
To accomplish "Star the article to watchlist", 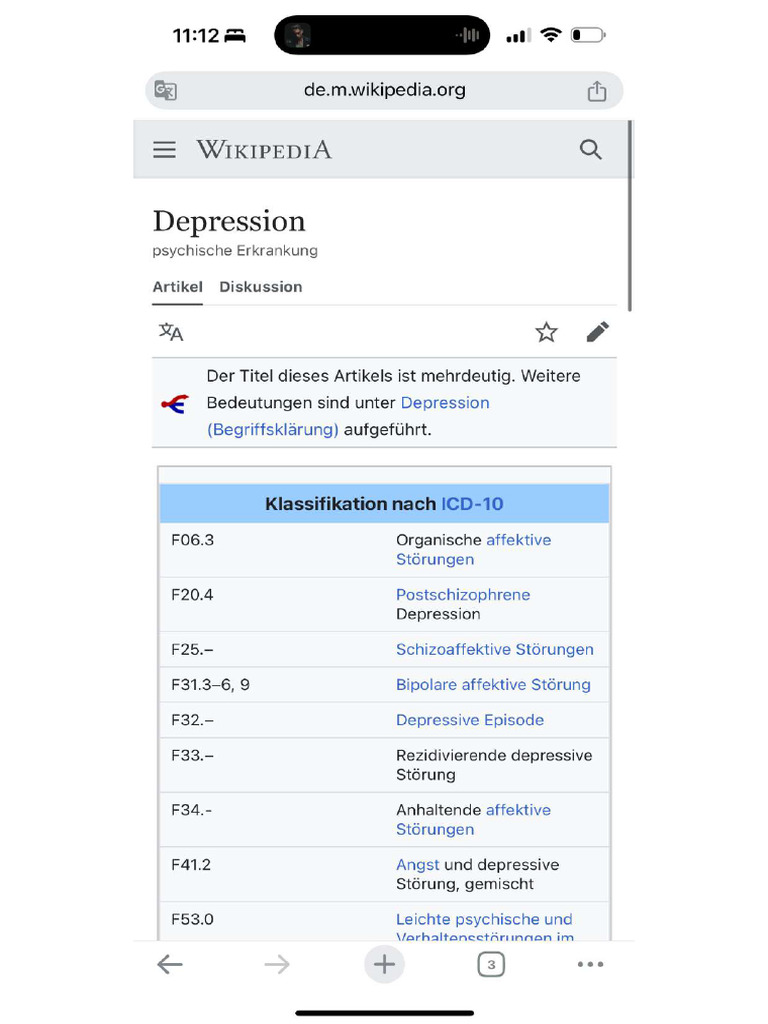I will [x=546, y=332].
